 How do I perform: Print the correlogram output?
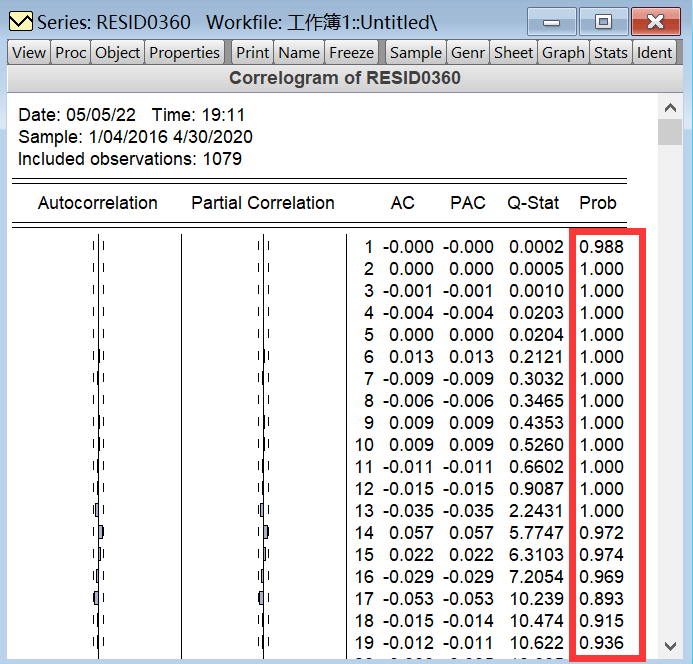[253, 53]
